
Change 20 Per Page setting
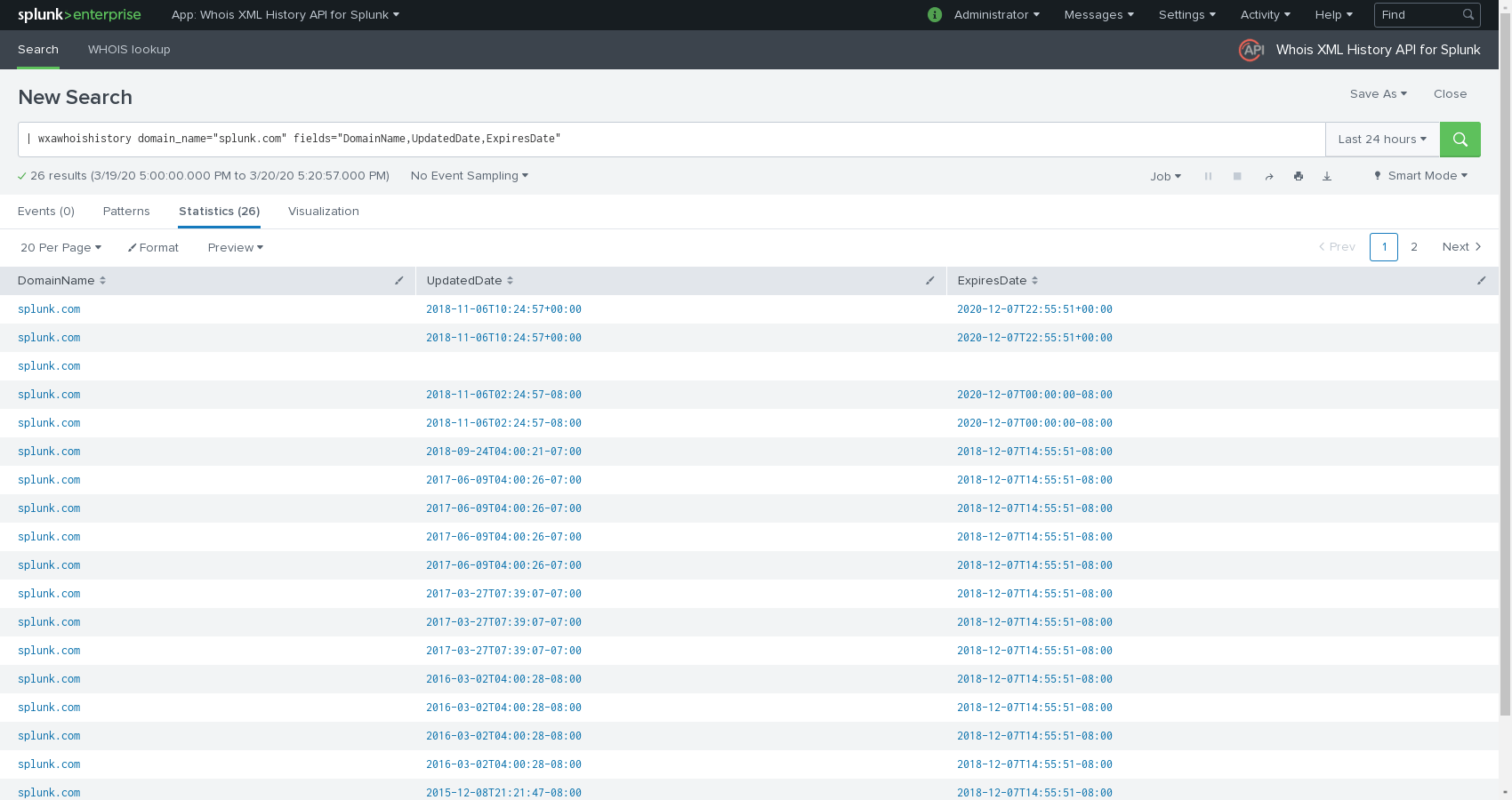[60, 248]
